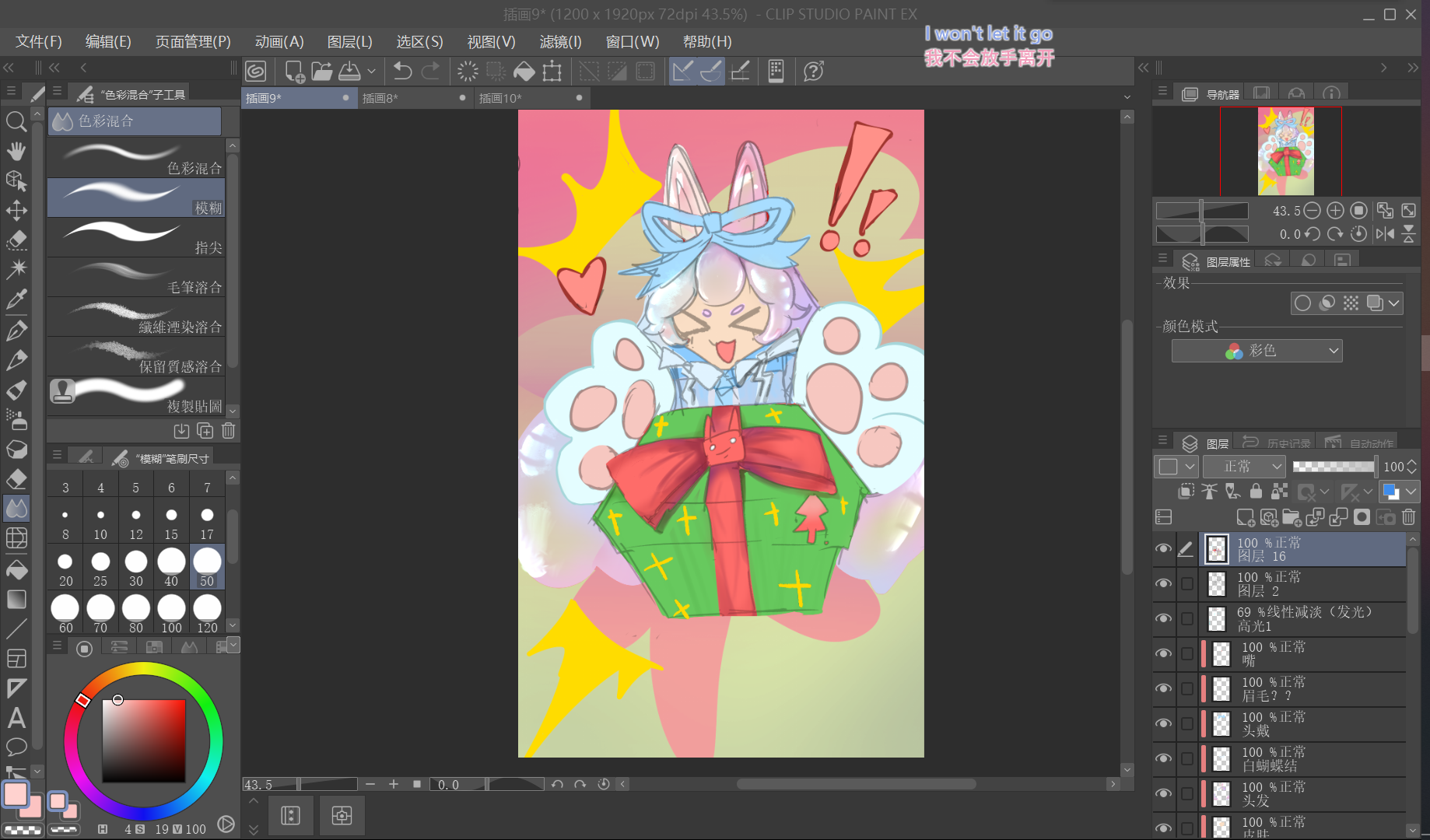
Task: Select the Pen tool
Action: point(16,330)
